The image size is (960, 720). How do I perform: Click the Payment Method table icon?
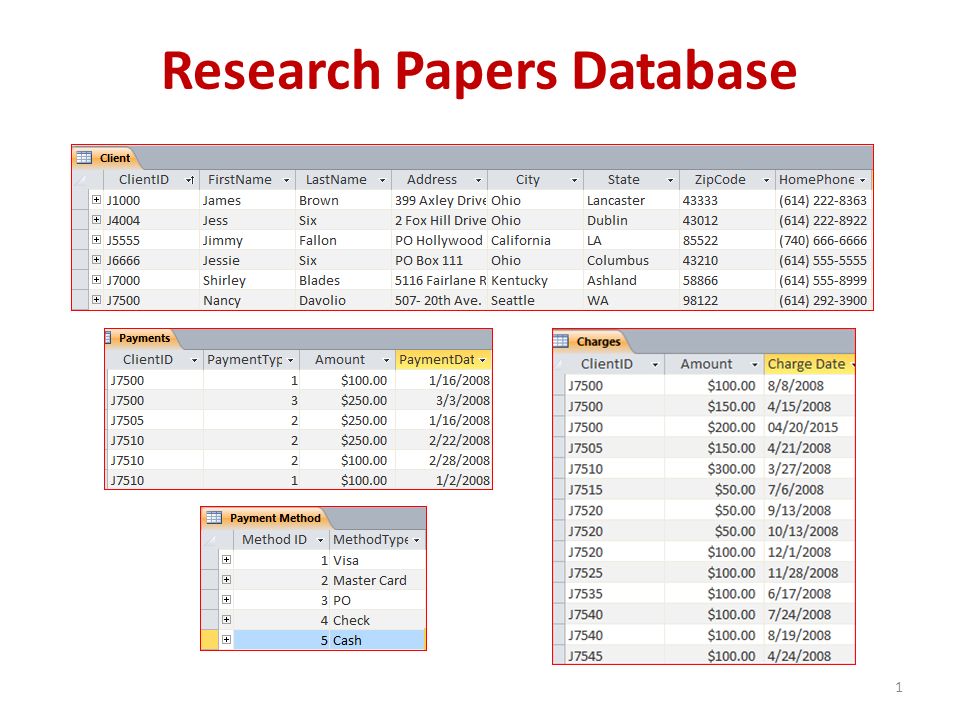coord(214,518)
